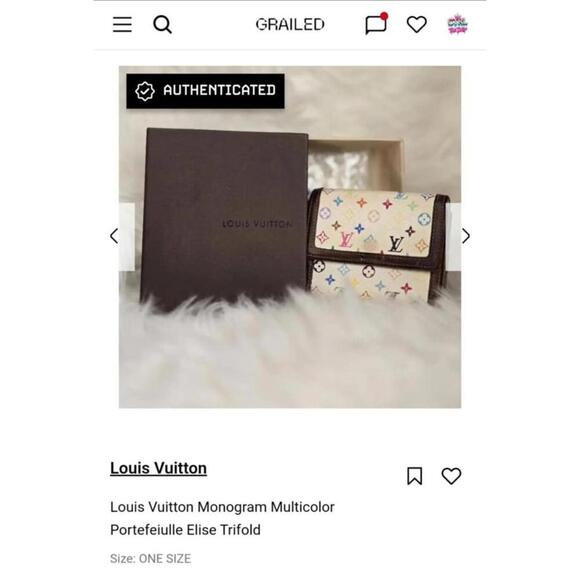580x580 pixels.
Task: Click the authenticated checkmark seal icon
Action: (144, 91)
